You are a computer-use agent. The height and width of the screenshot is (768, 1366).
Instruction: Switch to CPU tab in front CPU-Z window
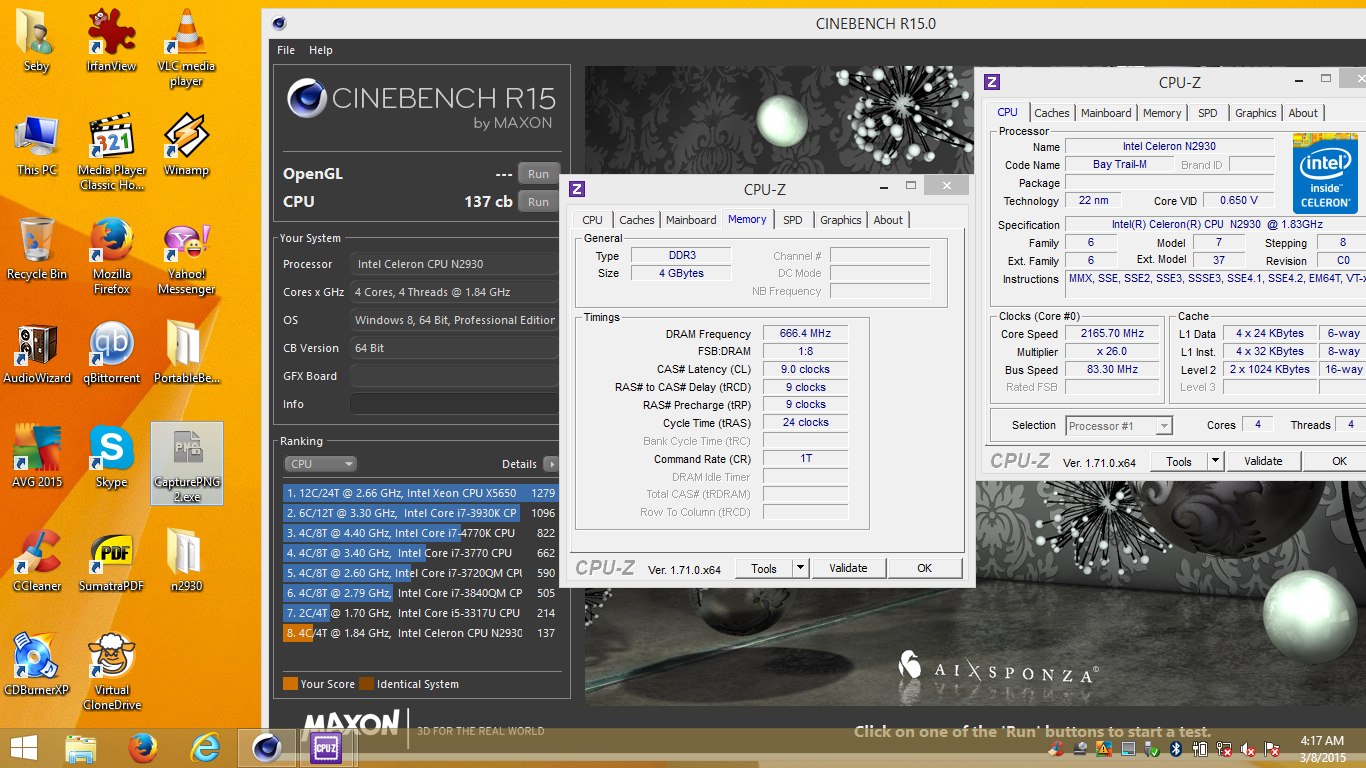(593, 220)
